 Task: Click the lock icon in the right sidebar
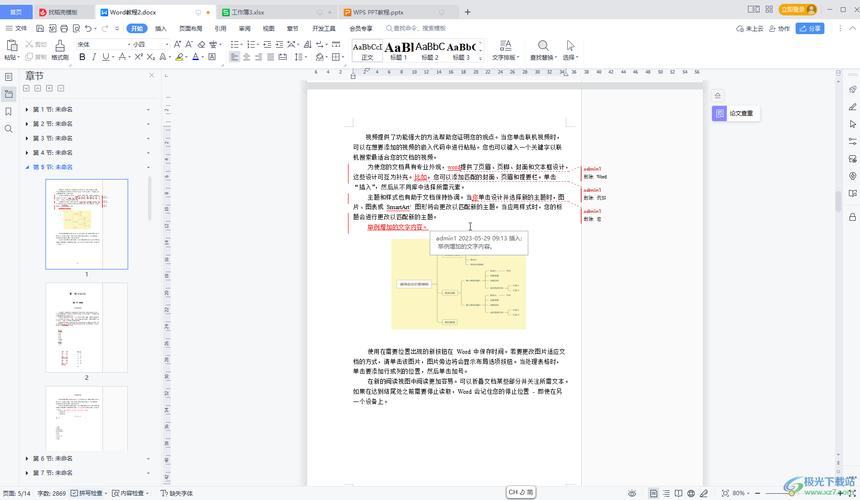(x=852, y=217)
